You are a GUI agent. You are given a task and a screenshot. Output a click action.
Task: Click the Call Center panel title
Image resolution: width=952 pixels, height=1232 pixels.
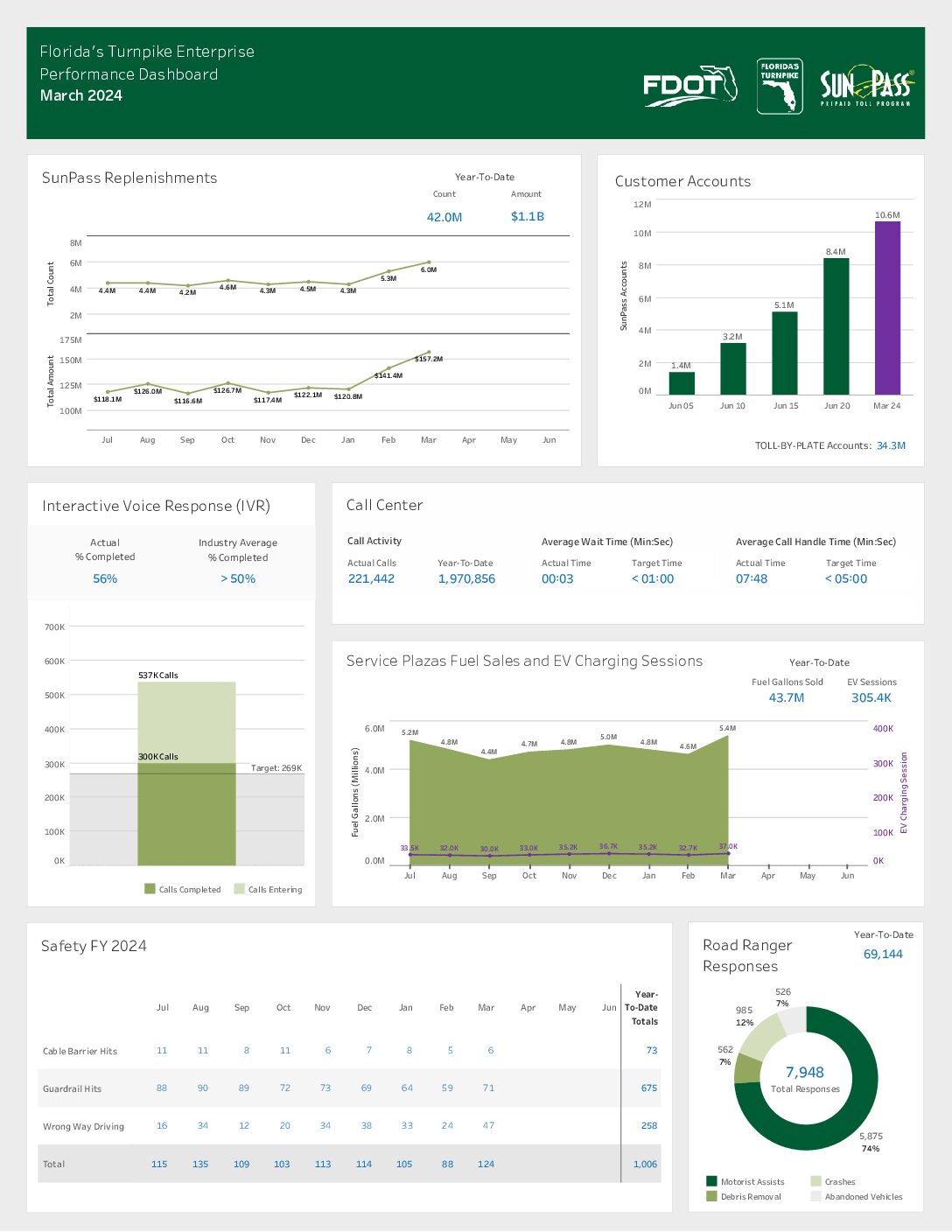[384, 505]
